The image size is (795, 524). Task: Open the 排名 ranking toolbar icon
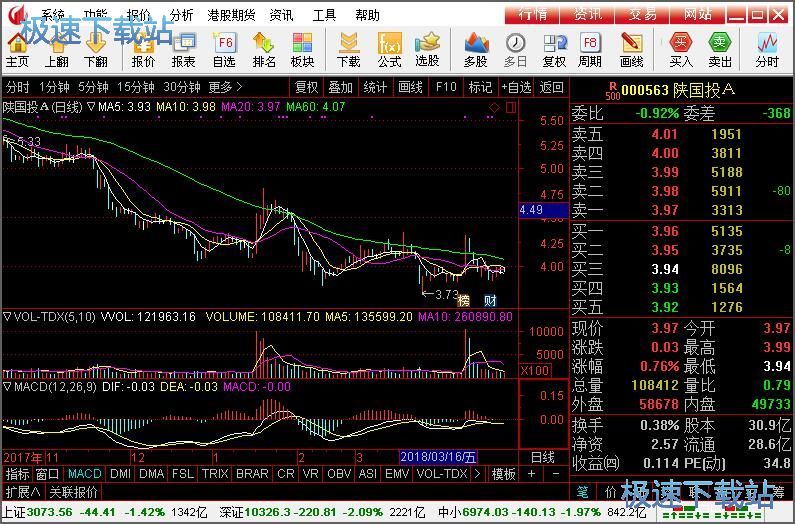[x=264, y=49]
